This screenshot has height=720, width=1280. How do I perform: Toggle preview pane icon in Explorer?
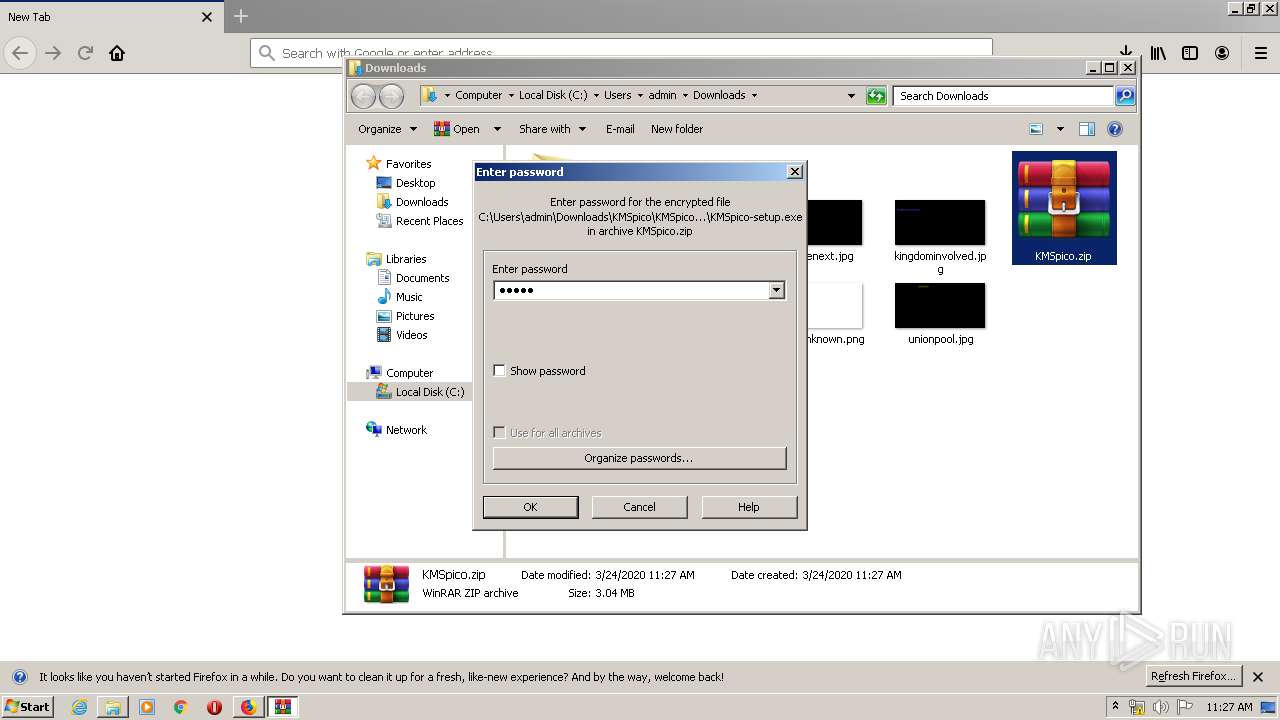tap(1087, 129)
